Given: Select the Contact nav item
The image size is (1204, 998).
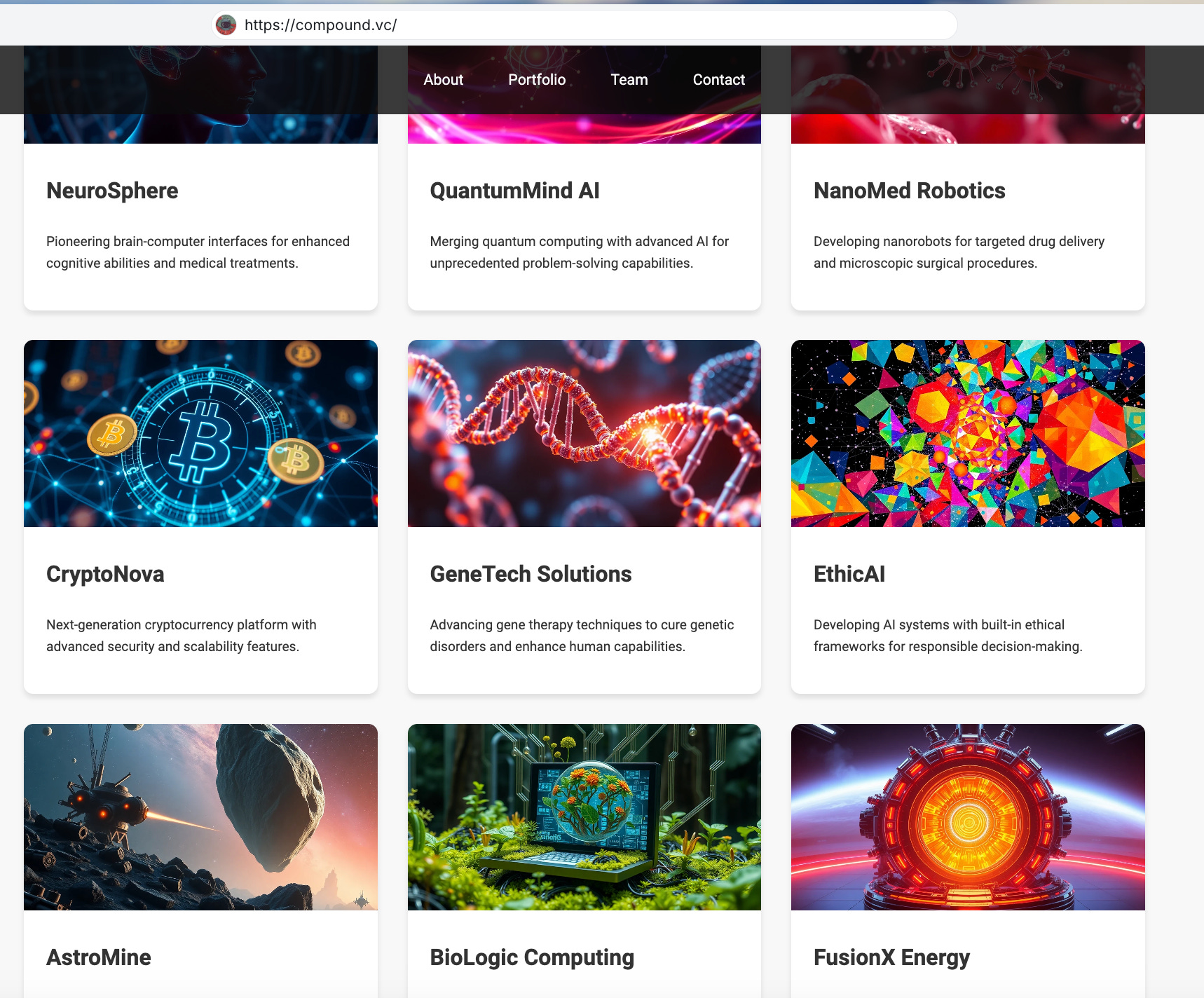Looking at the screenshot, I should [719, 80].
